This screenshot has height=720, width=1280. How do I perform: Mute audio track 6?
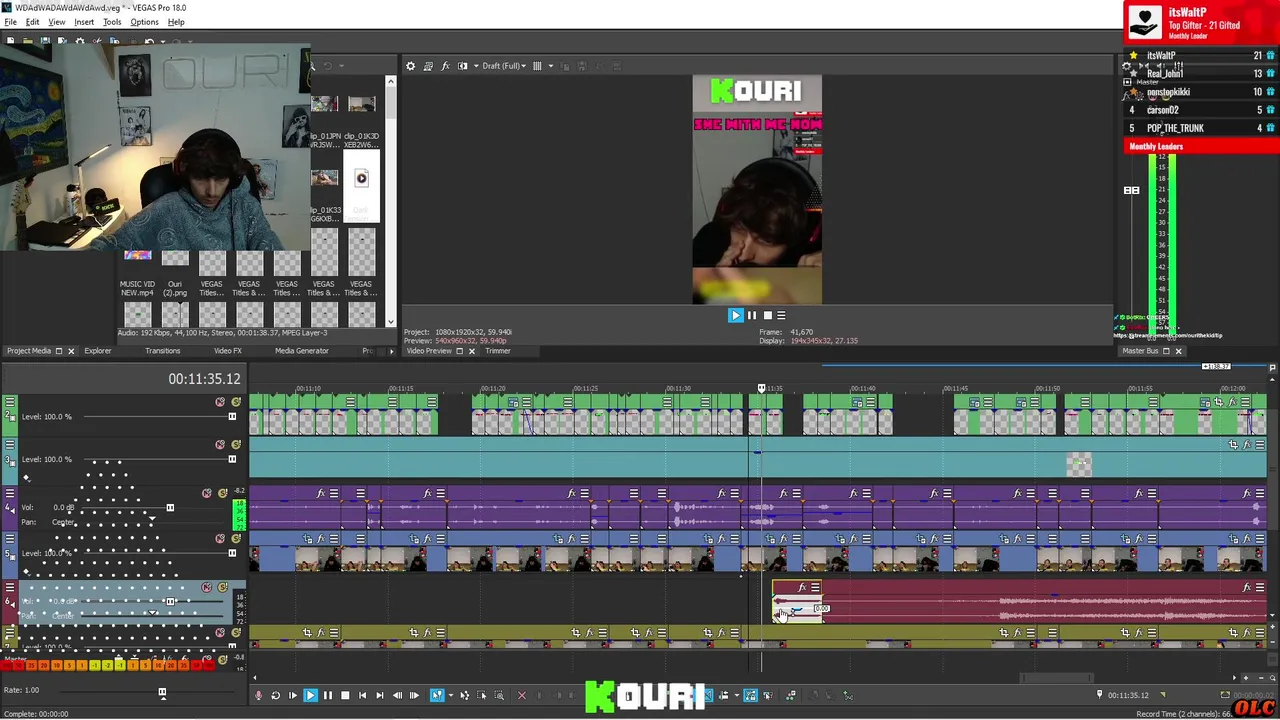tap(207, 587)
